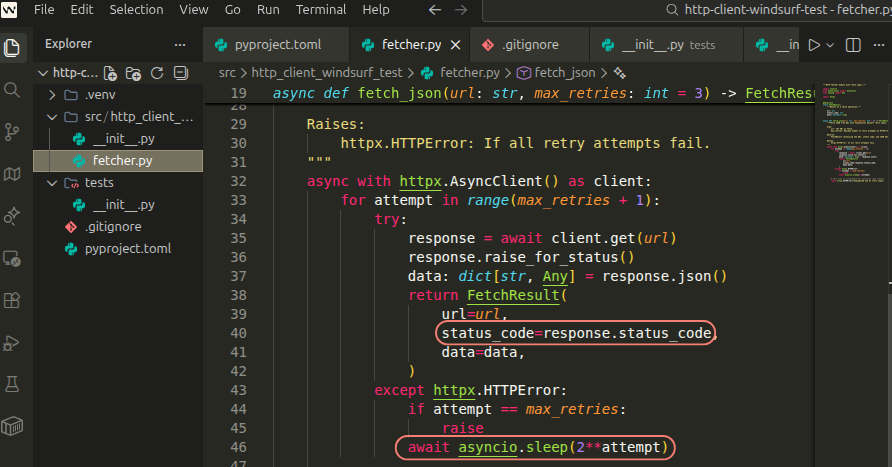The image size is (892, 467).
Task: Open run options dropdown arrow
Action: (830, 45)
